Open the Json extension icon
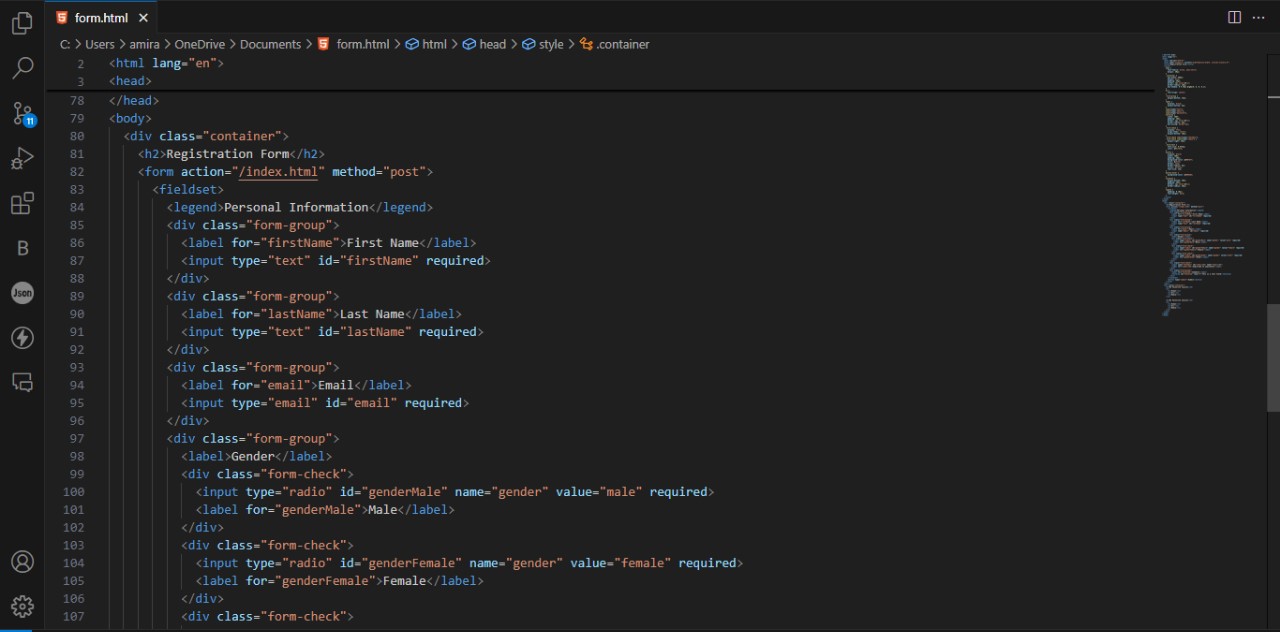This screenshot has width=1280, height=632. pos(22,293)
